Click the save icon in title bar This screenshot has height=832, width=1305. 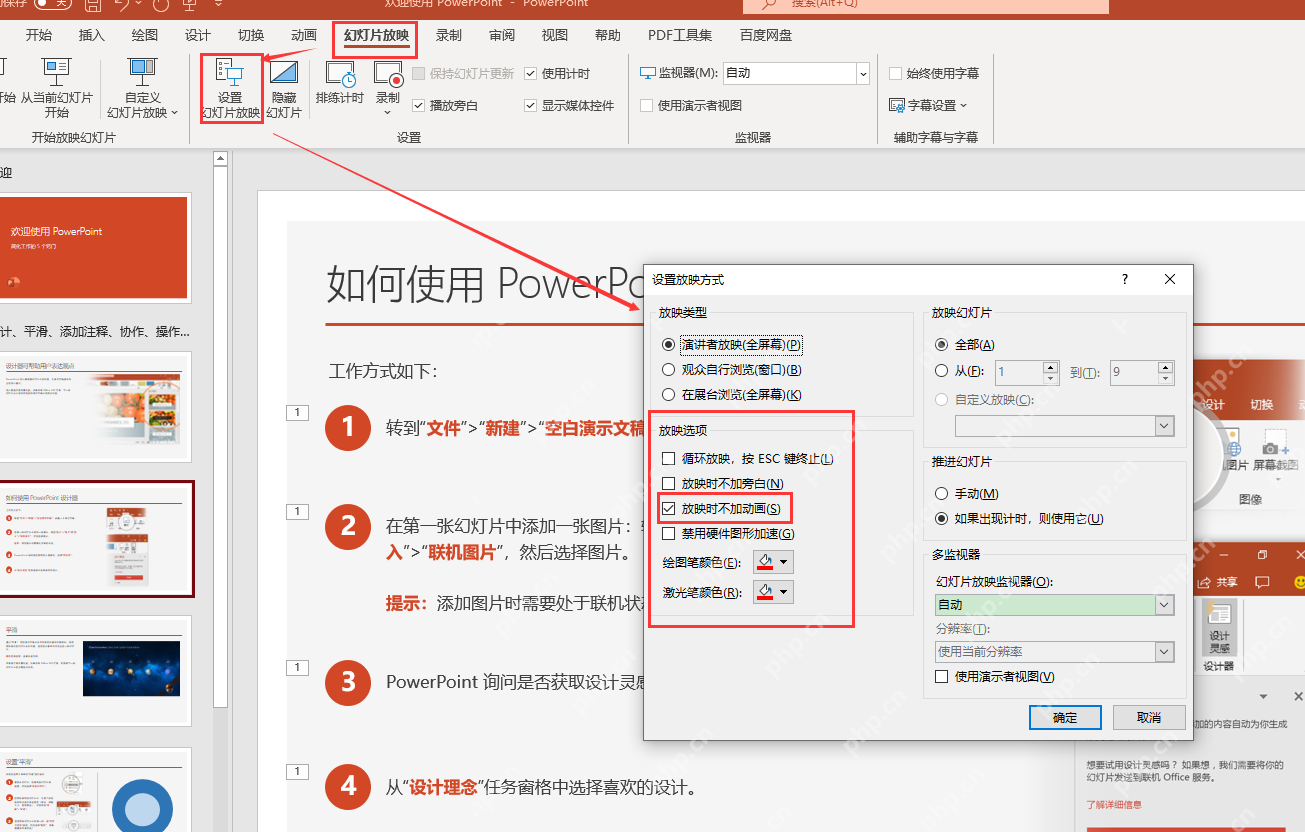point(92,6)
